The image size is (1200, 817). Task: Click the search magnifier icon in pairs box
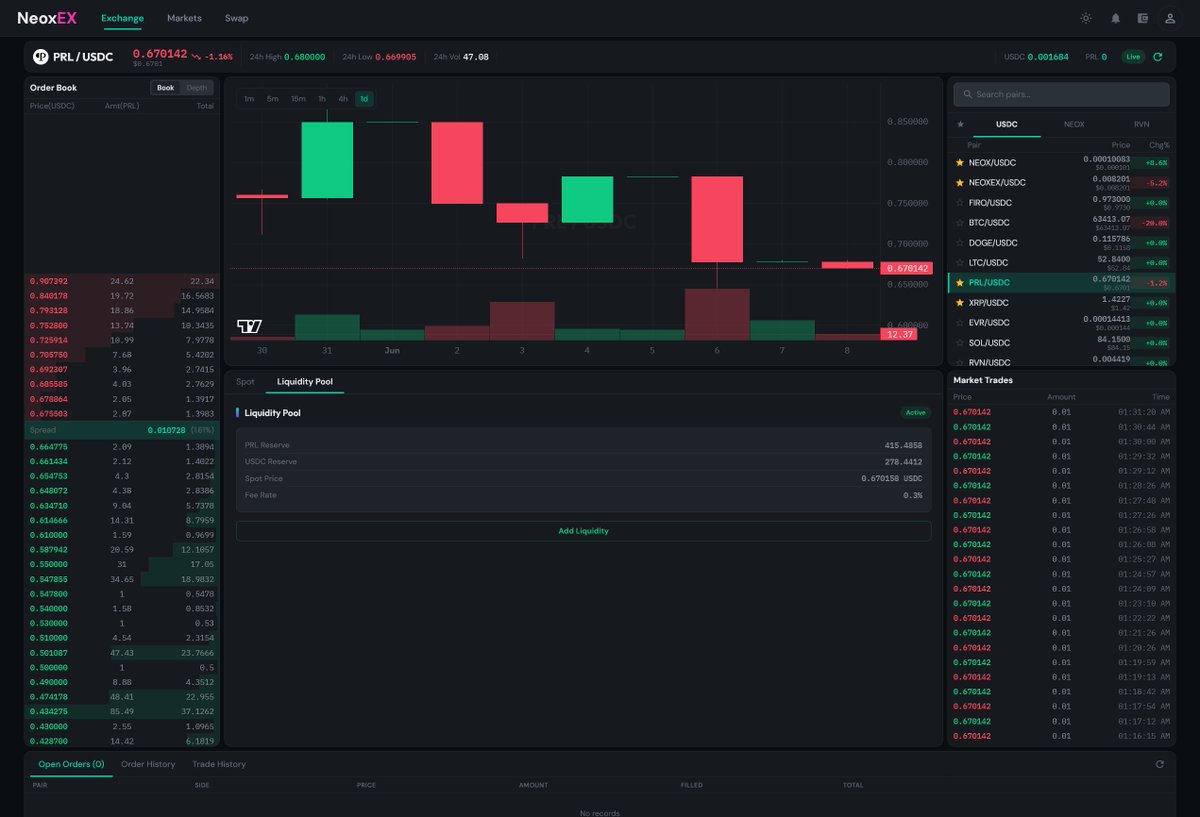click(967, 95)
